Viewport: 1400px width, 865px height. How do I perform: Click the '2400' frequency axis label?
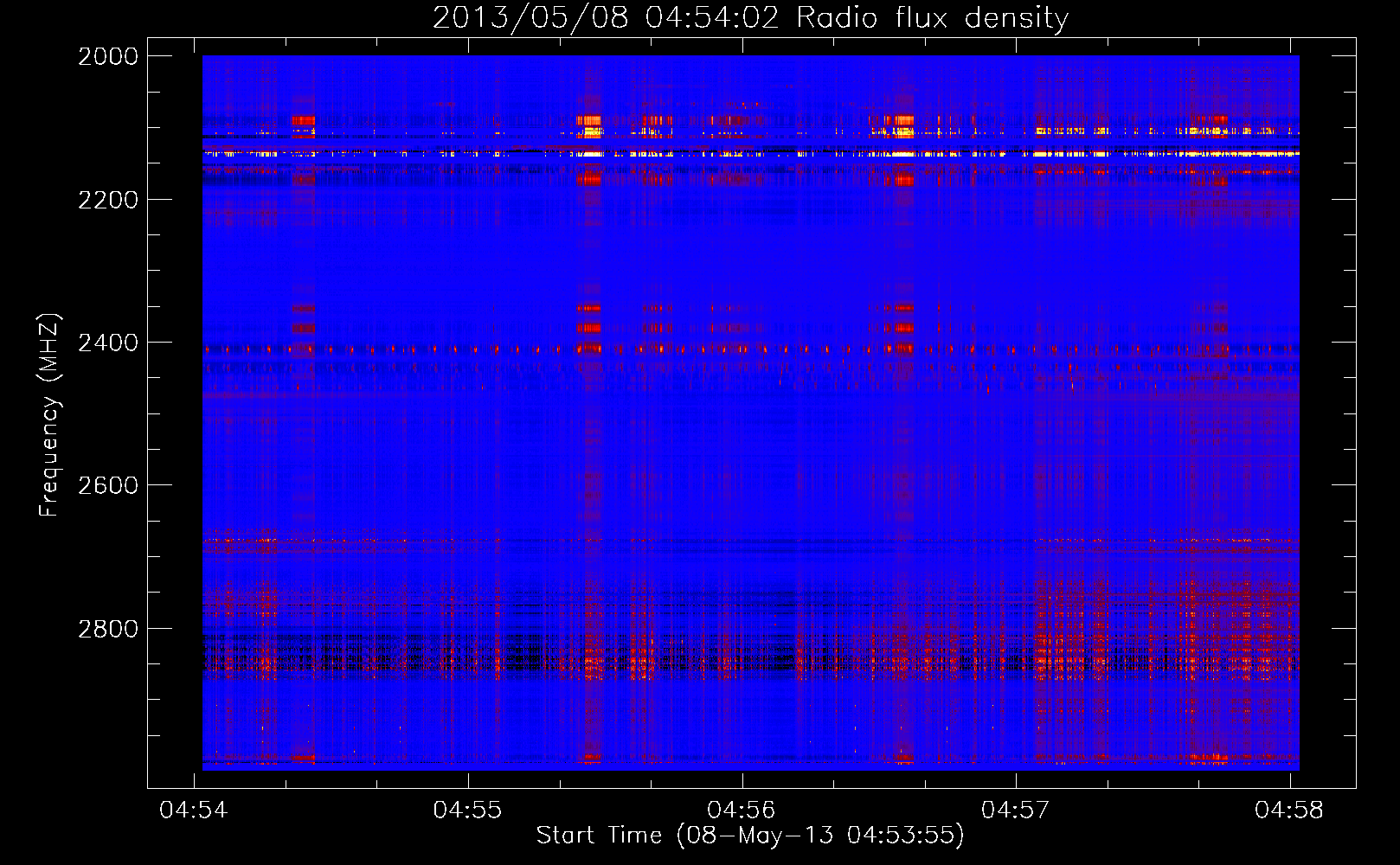coord(108,343)
